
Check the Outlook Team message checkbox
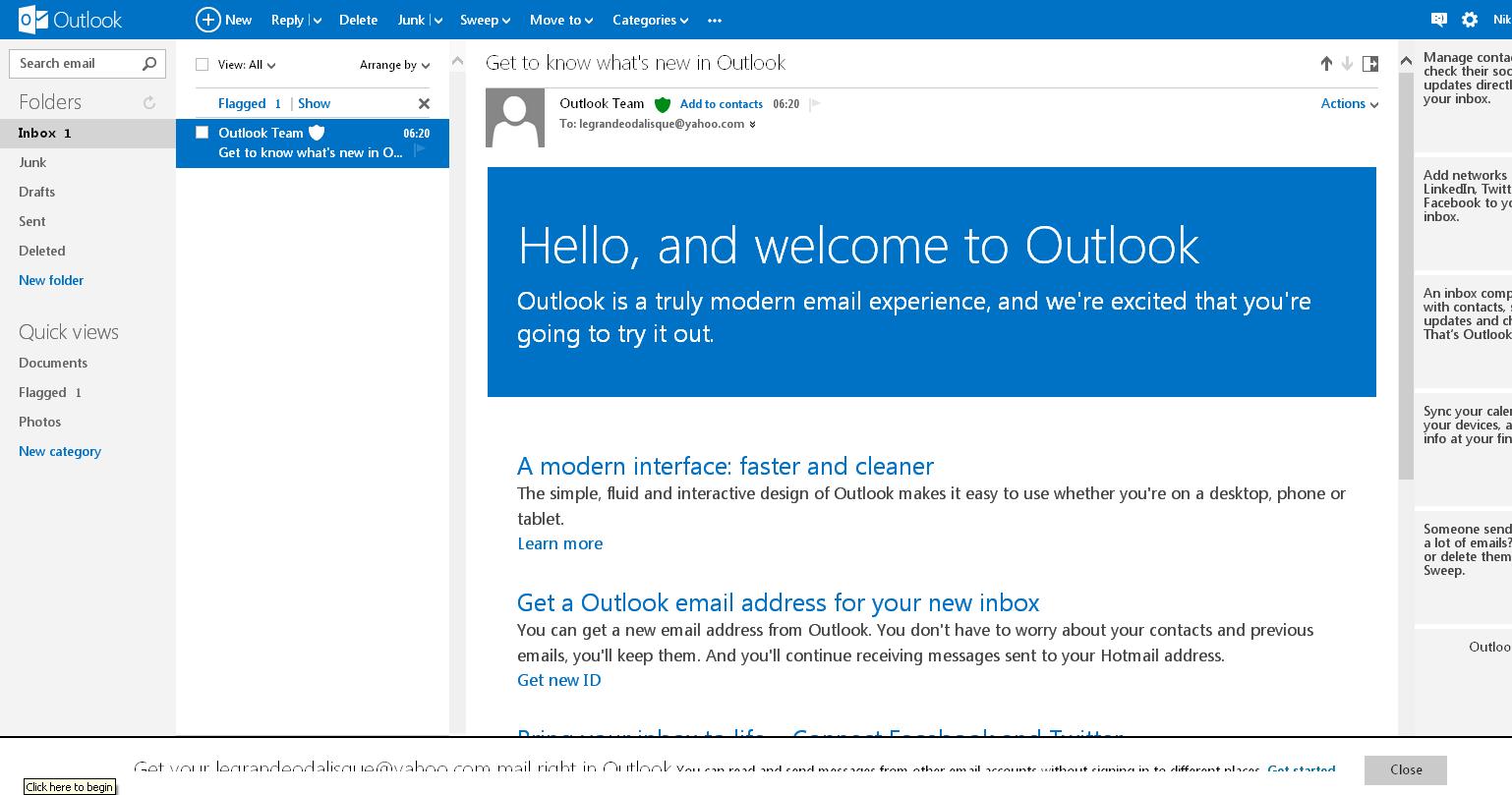[202, 133]
